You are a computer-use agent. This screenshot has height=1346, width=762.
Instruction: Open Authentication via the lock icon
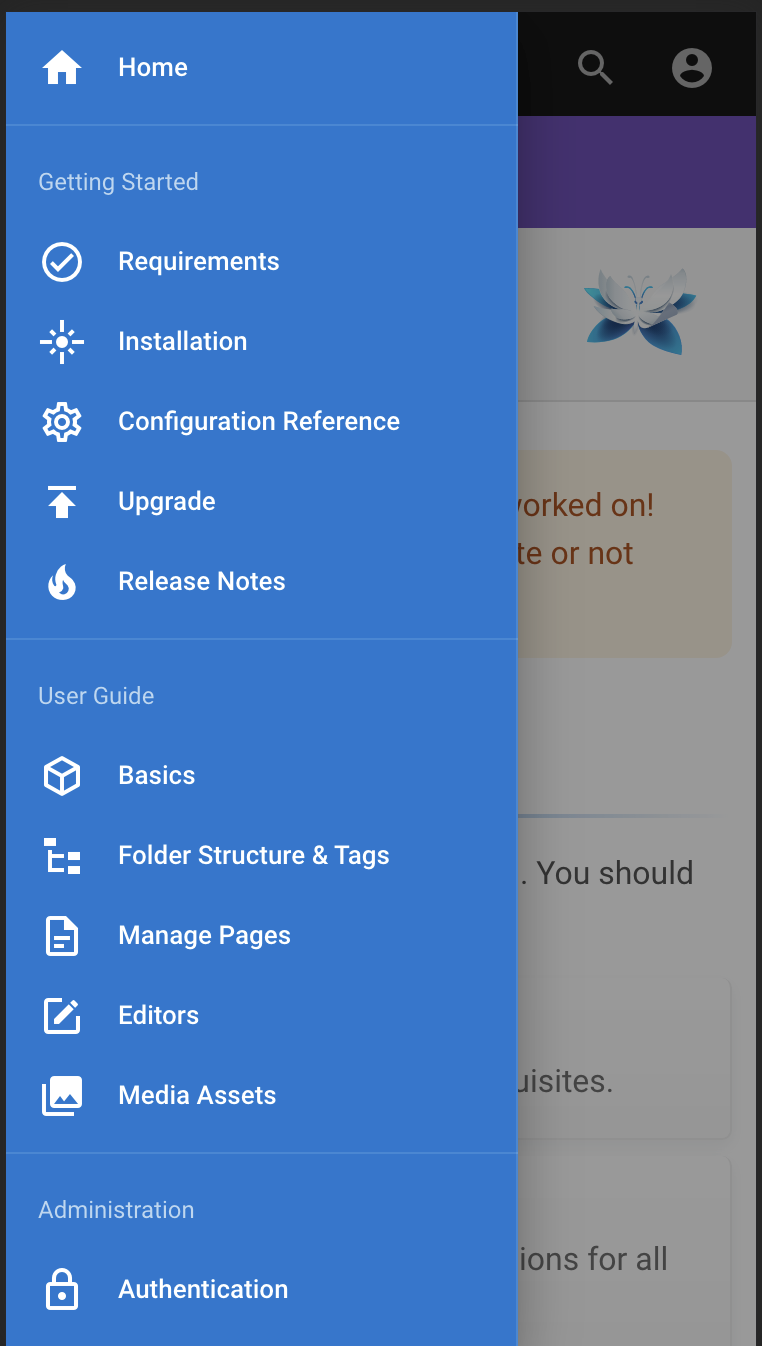(x=62, y=1289)
